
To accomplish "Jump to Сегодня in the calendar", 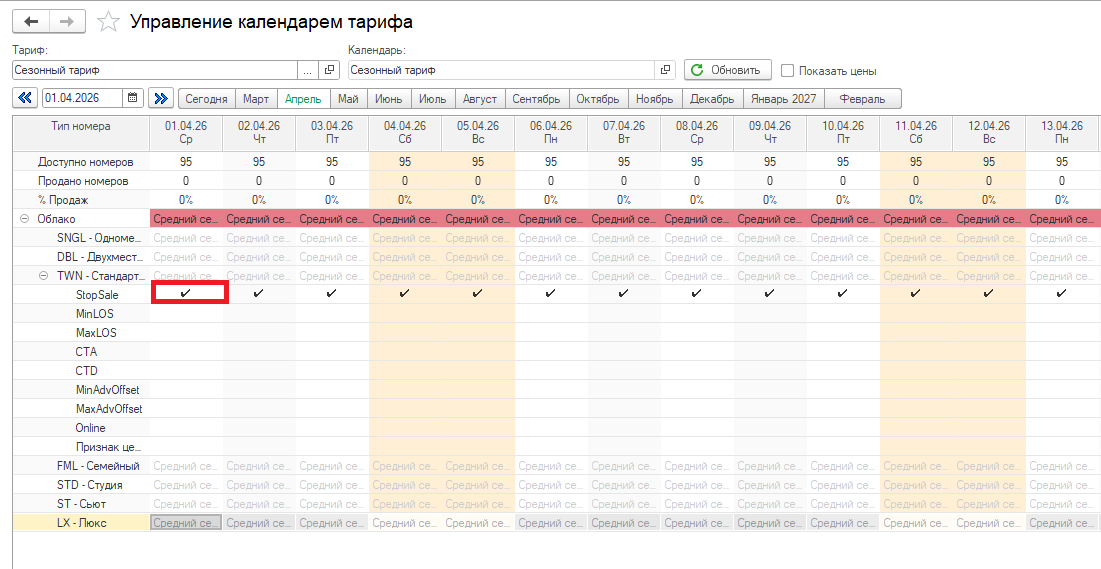I will pyautogui.click(x=206, y=99).
